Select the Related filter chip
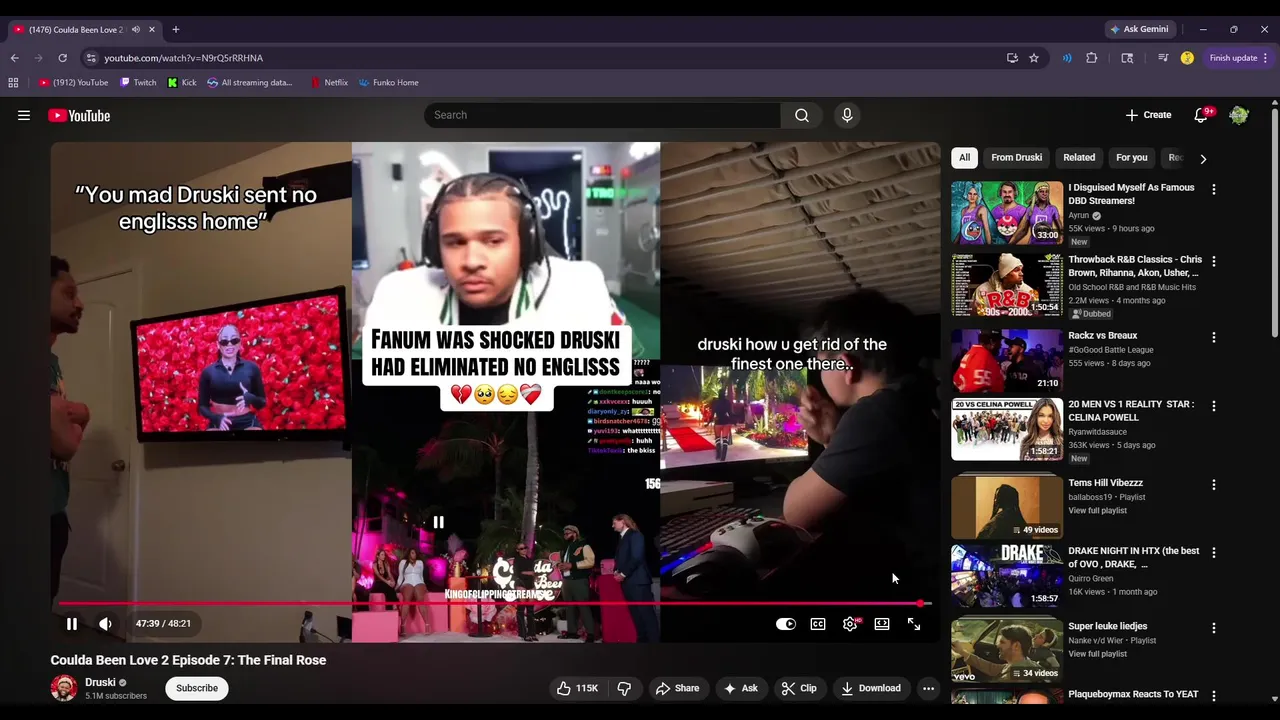The height and width of the screenshot is (720, 1280). click(1079, 157)
